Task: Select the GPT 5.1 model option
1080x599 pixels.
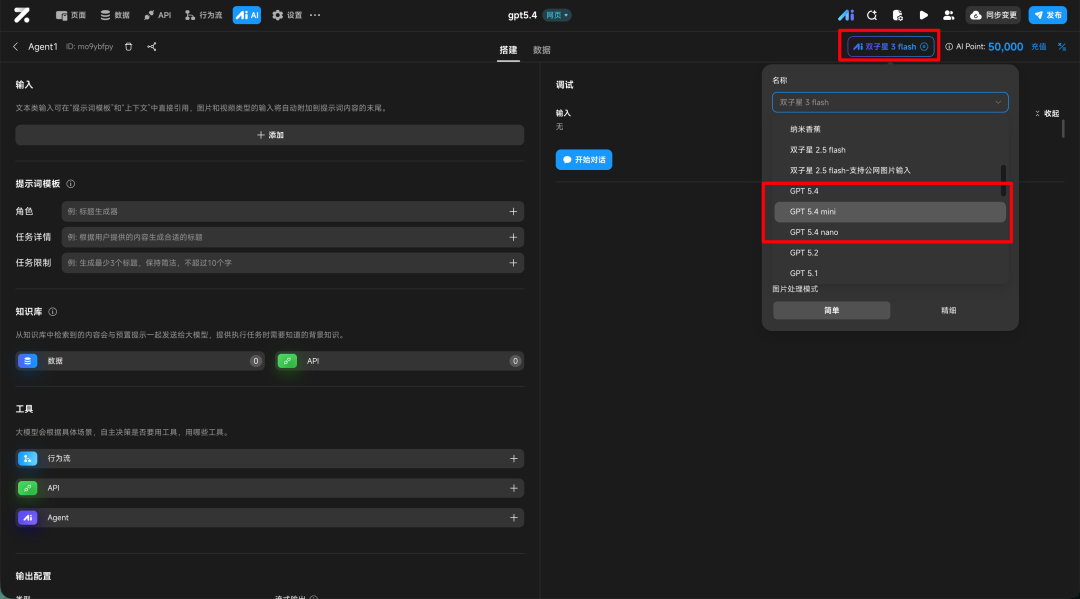Action: (889, 273)
